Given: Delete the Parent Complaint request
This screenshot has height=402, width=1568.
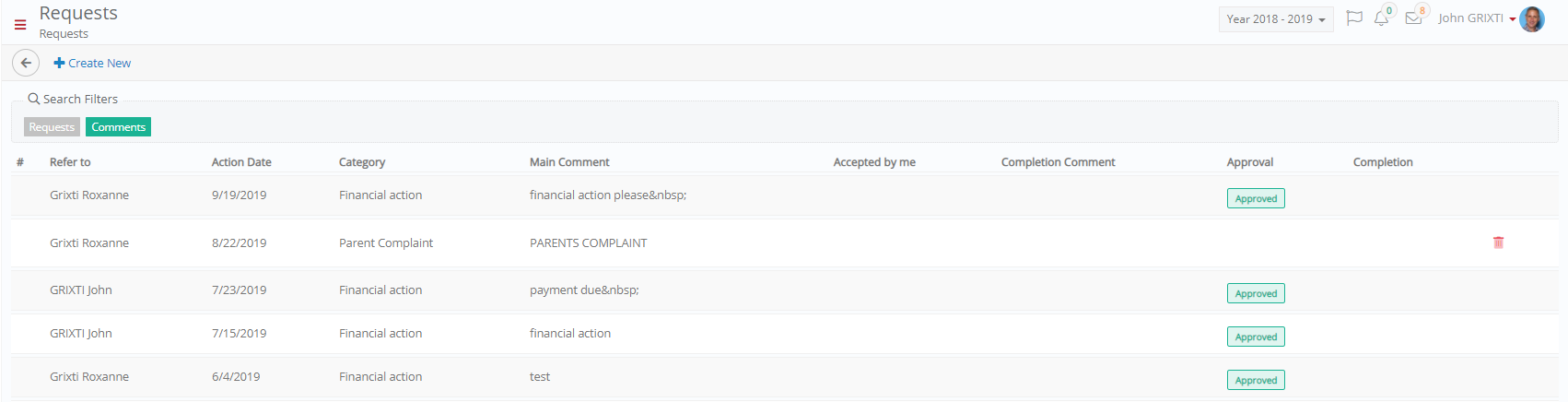Looking at the screenshot, I should [x=1498, y=242].
